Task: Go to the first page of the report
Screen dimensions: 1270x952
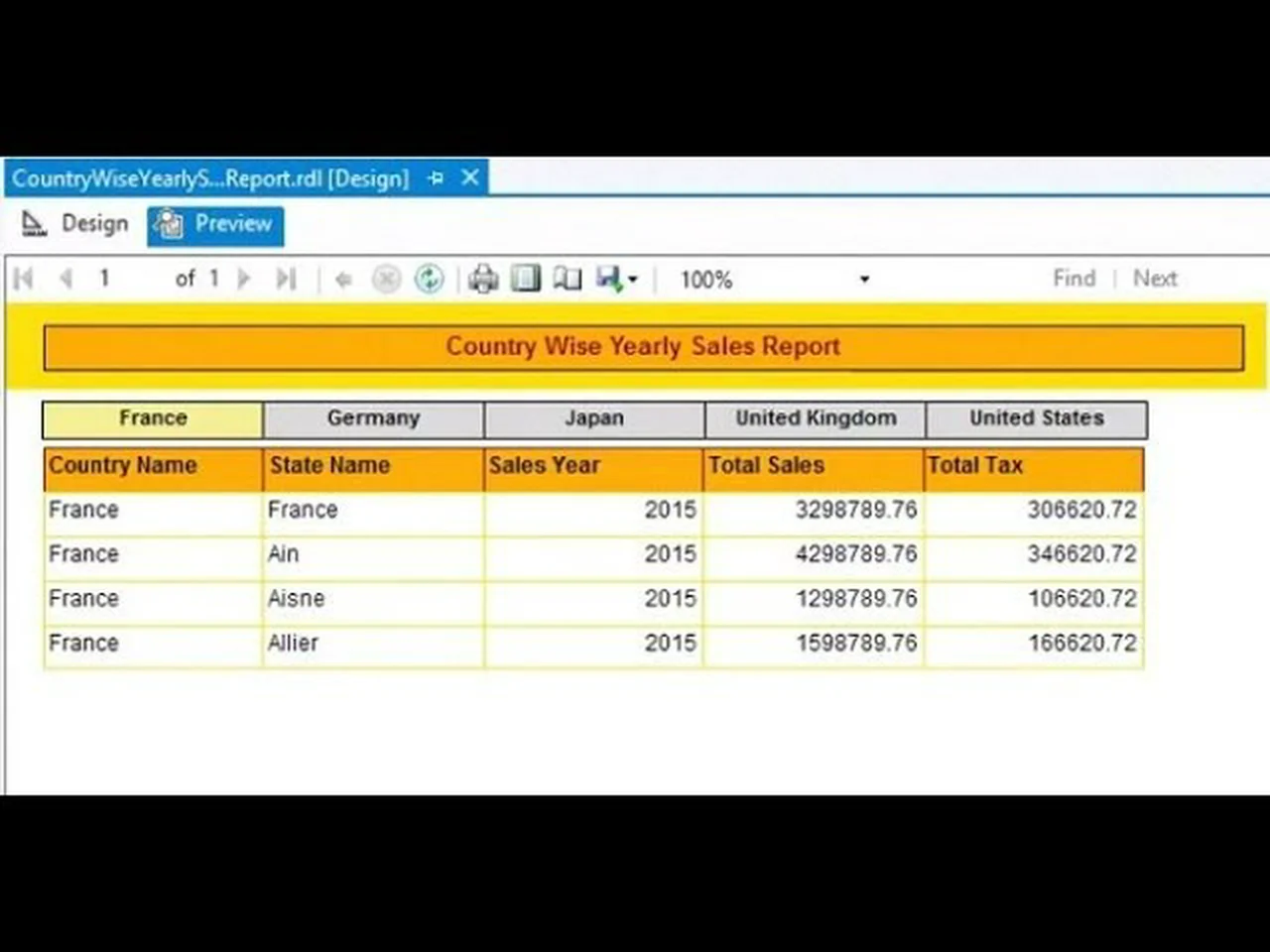Action: pos(24,279)
